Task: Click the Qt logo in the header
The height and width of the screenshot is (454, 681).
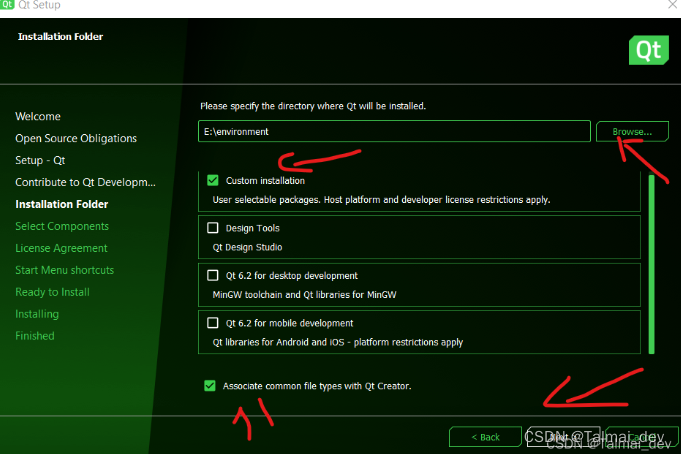Action: point(649,50)
